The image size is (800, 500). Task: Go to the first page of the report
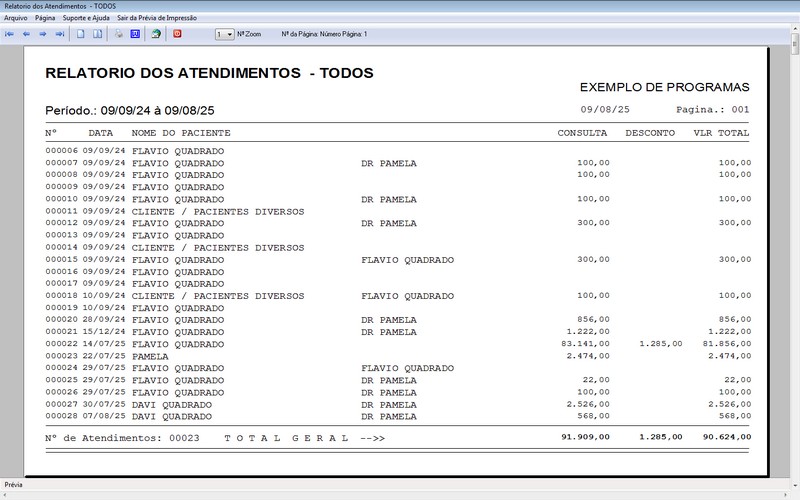10,34
